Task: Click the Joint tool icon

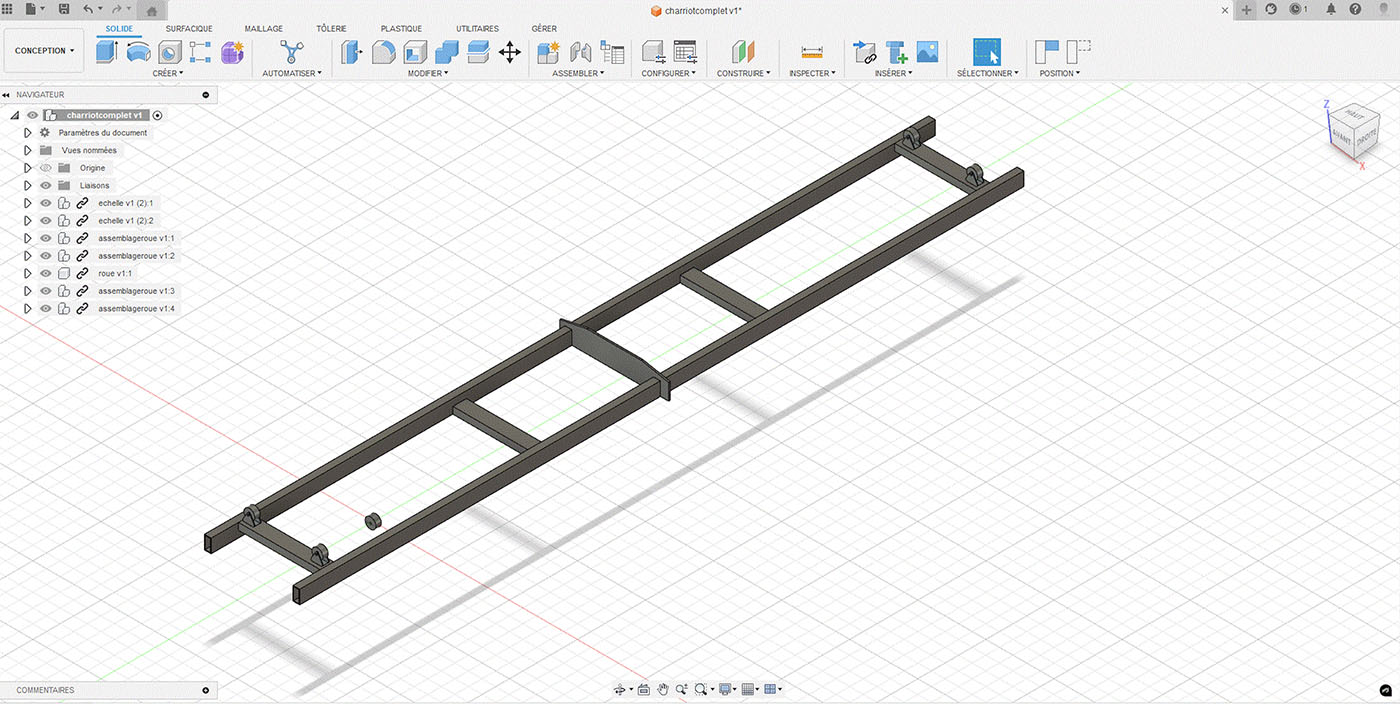Action: [580, 52]
